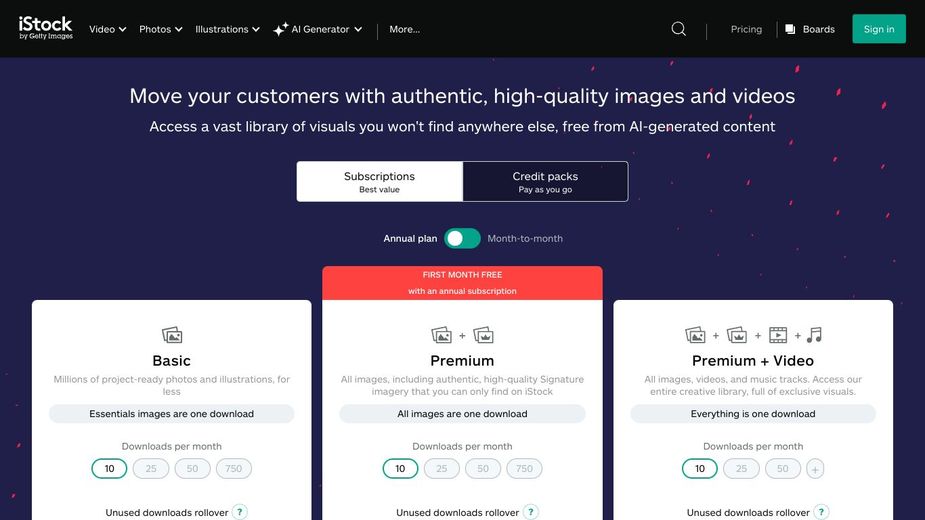
Task: Select 750 downloads per month in Premium
Action: (525, 469)
